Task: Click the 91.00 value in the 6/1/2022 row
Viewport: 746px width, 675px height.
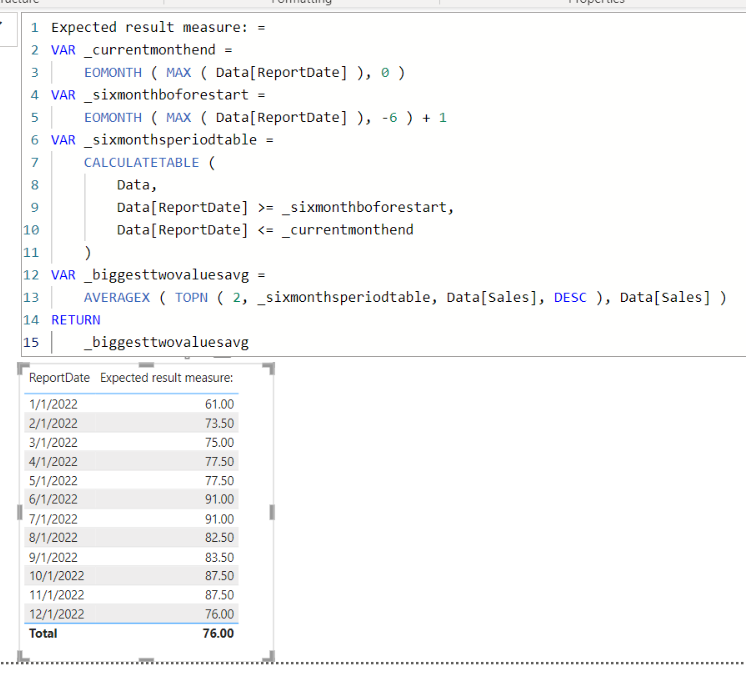Action: [219, 499]
